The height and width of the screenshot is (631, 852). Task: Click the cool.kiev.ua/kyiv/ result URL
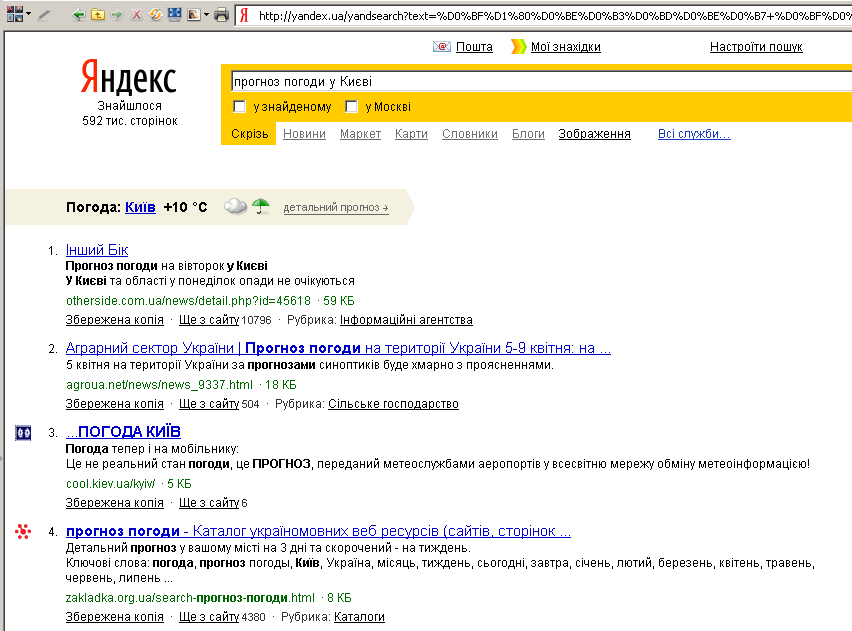[110, 484]
